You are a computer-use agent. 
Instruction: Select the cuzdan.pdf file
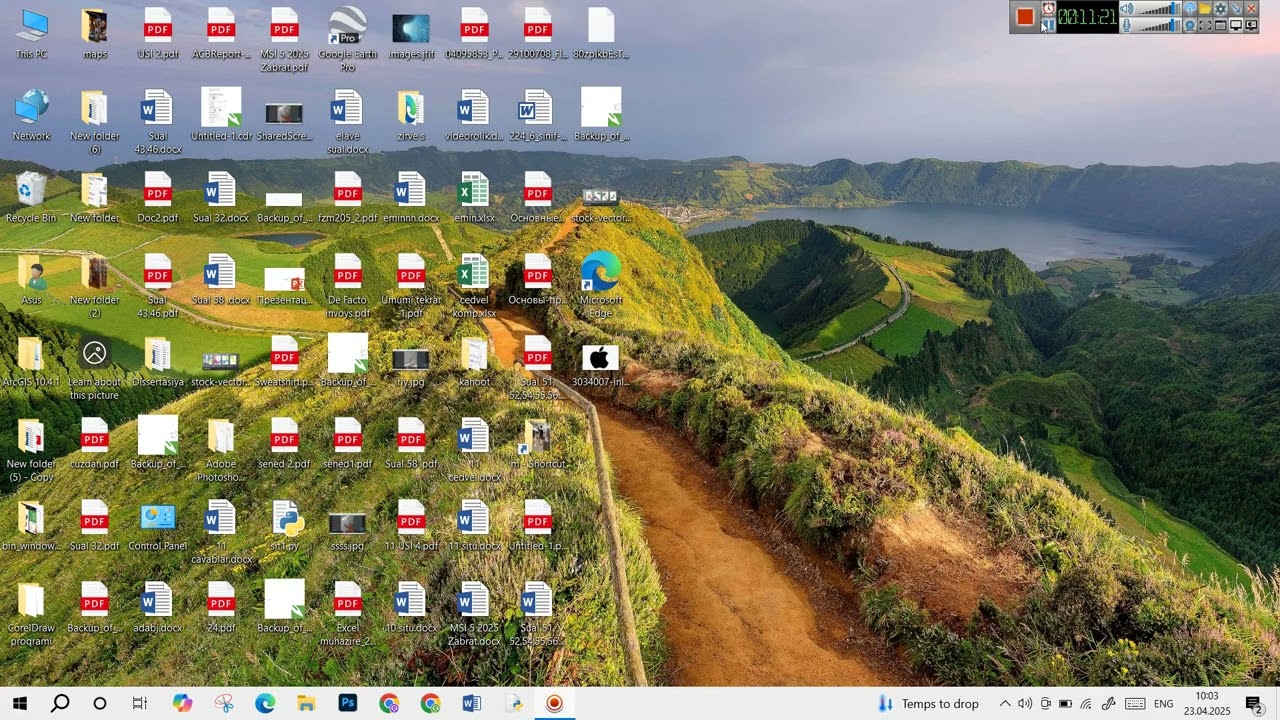coord(95,443)
